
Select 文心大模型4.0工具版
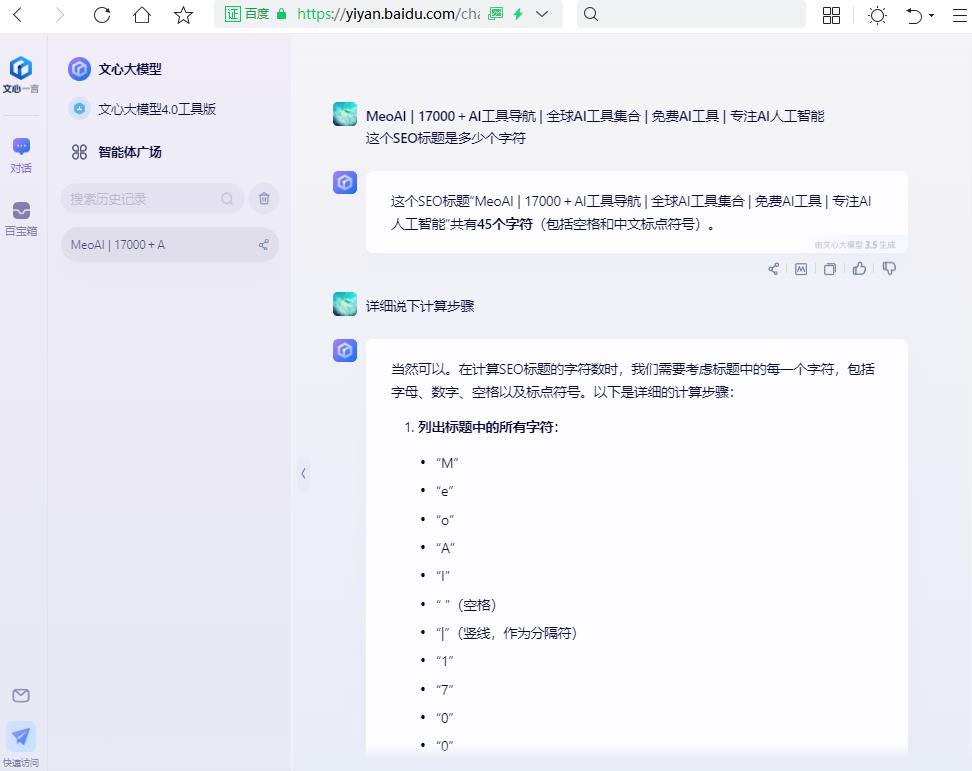coord(143,109)
